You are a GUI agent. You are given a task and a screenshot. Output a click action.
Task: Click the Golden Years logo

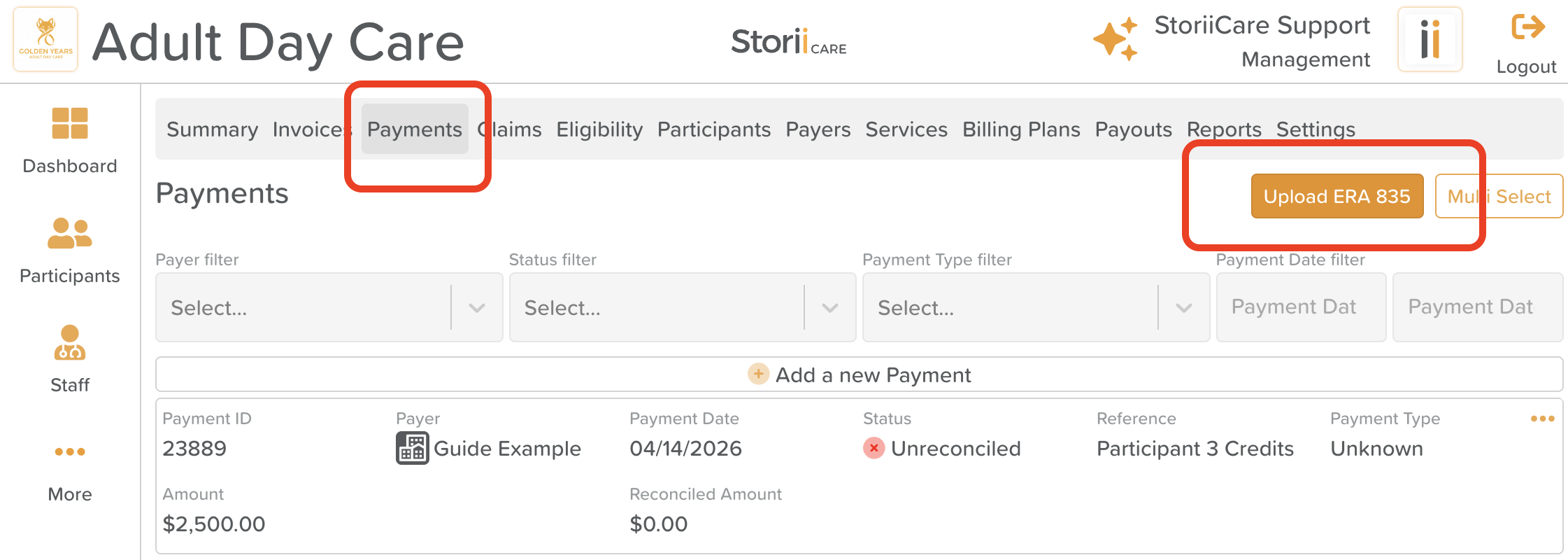[x=45, y=39]
